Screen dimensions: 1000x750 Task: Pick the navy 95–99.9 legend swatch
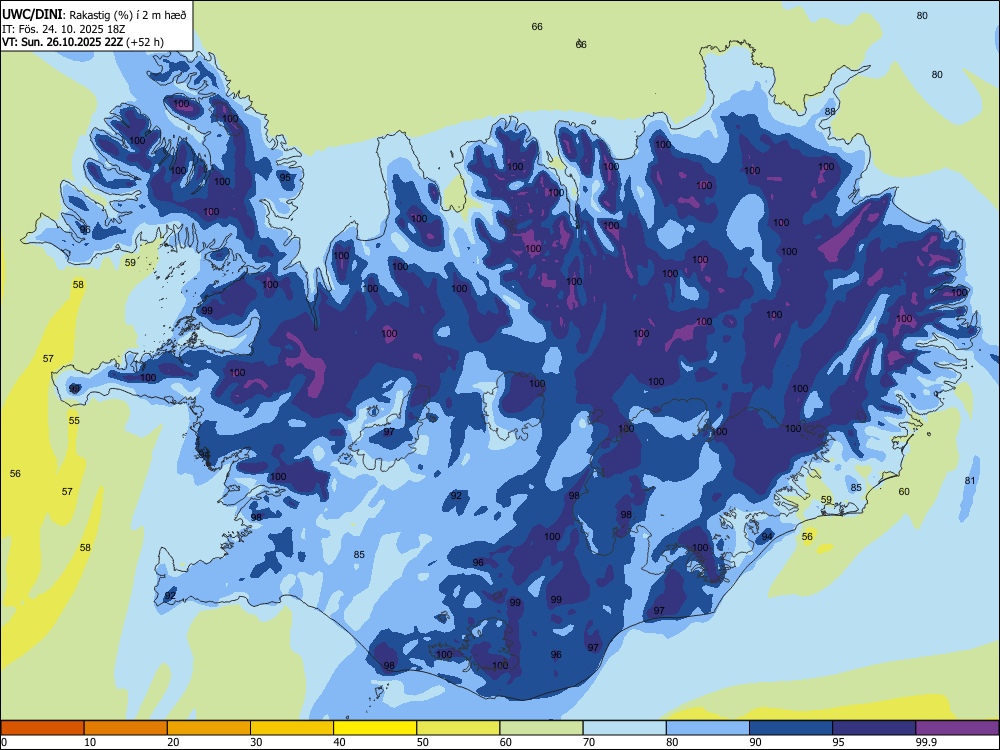click(x=874, y=728)
